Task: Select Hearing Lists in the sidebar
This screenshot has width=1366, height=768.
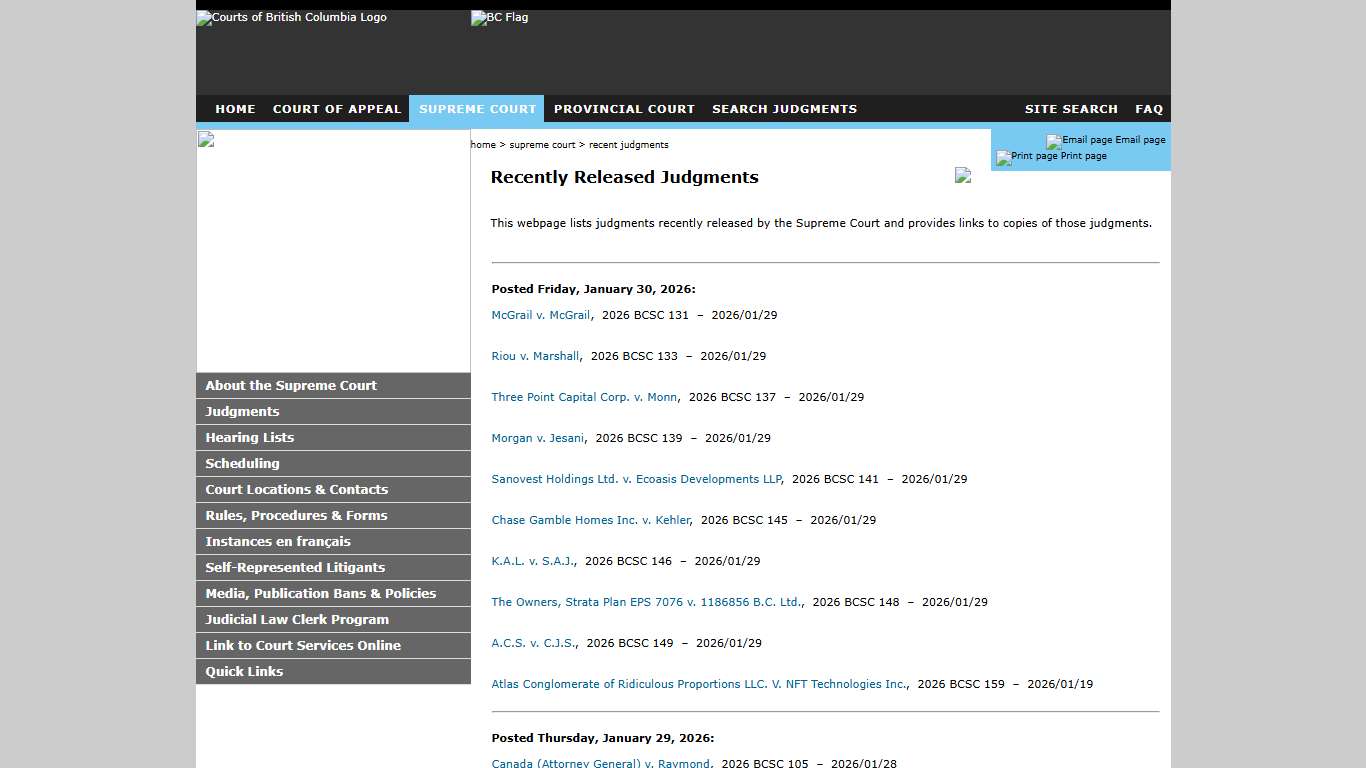Action: pos(249,437)
